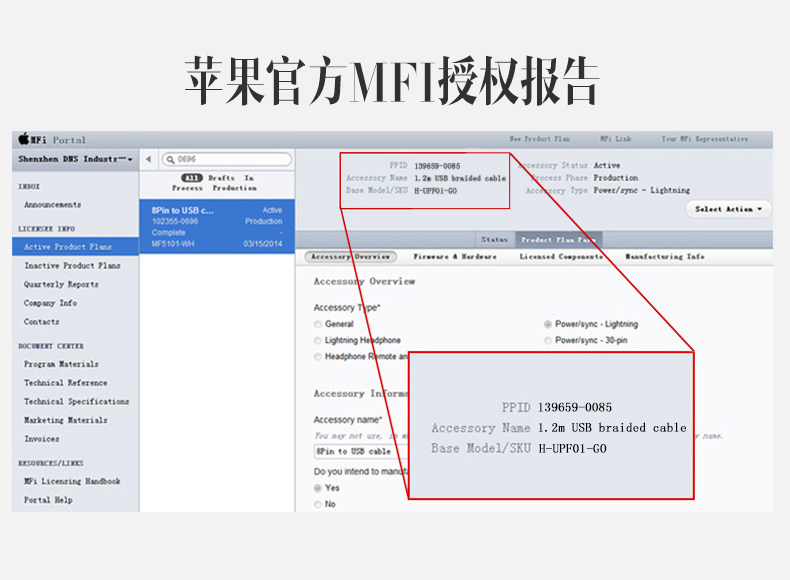This screenshot has width=790, height=580.
Task: Click Process Phase value Production
Action: tap(615, 178)
